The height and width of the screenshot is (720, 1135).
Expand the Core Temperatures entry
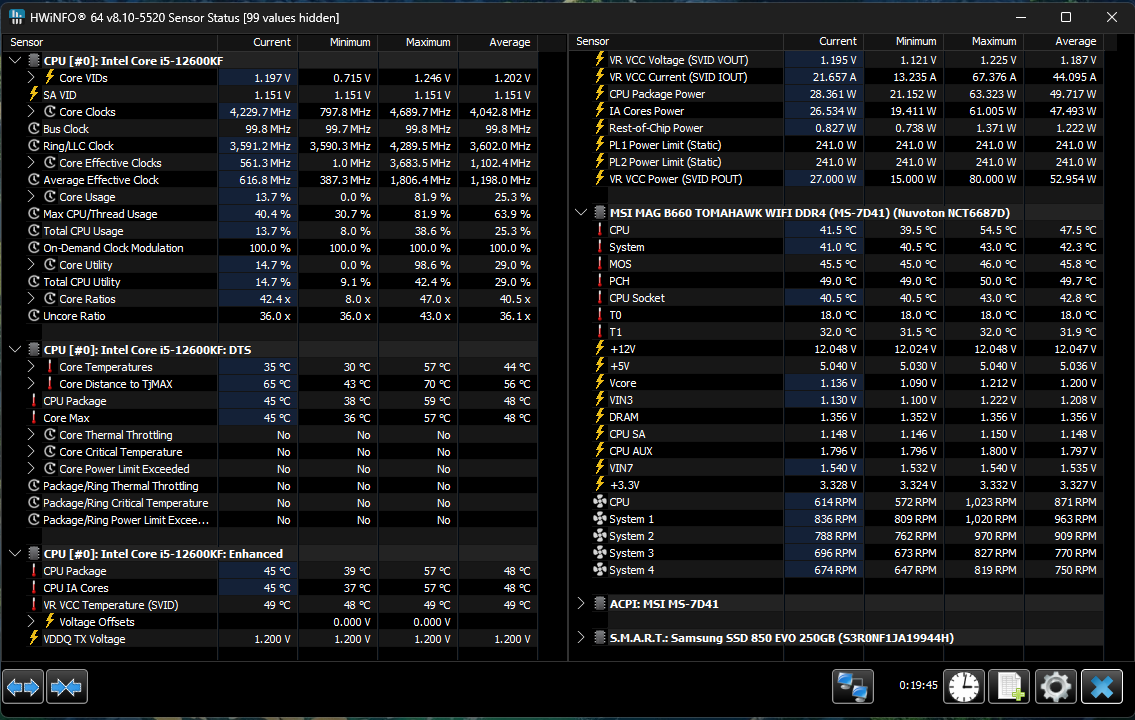point(32,367)
